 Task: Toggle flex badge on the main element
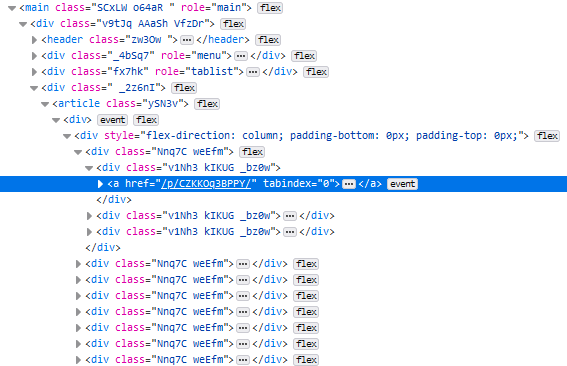(x=270, y=8)
